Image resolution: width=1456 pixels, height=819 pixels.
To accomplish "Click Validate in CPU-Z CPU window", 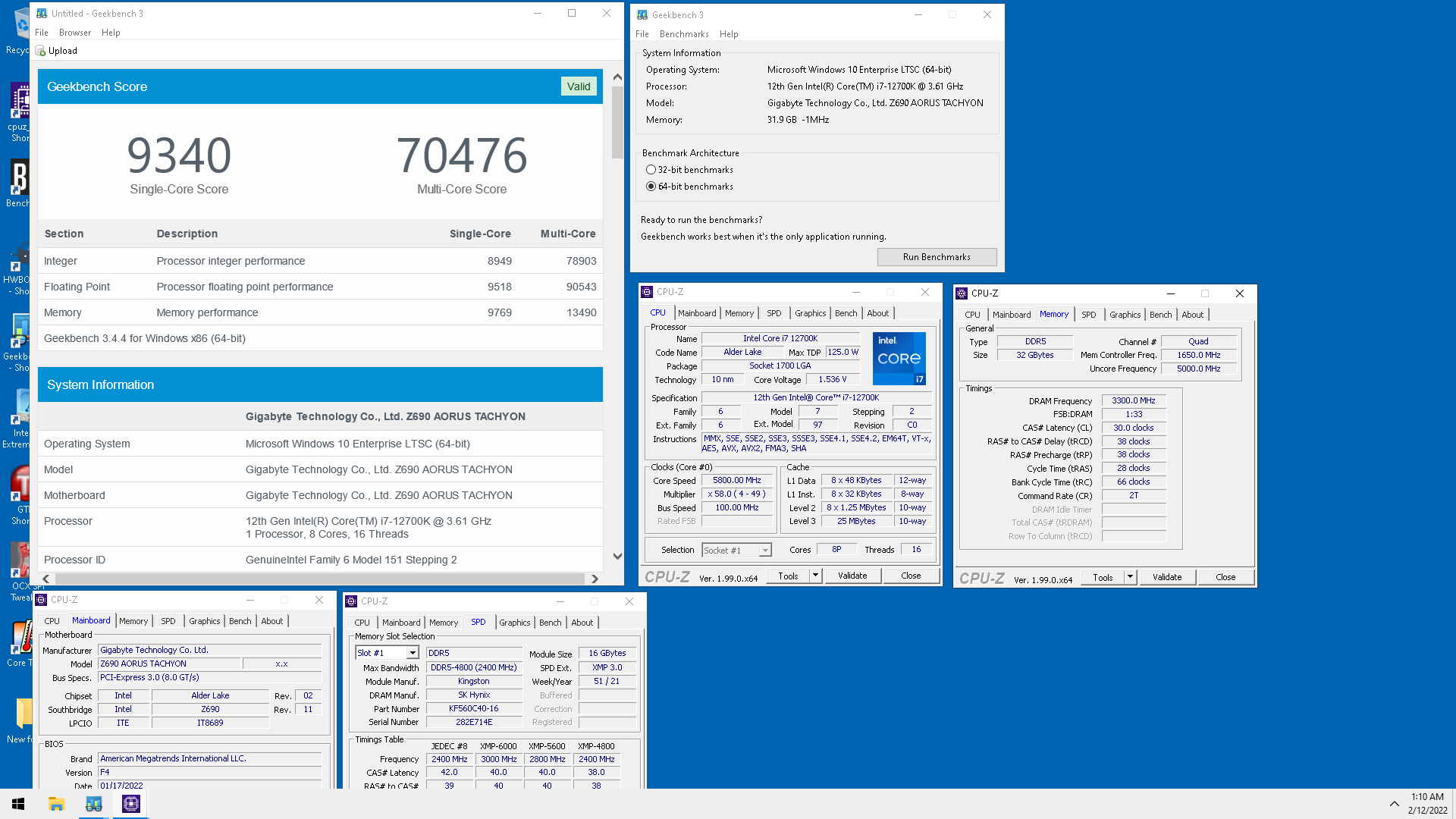I will coord(852,576).
